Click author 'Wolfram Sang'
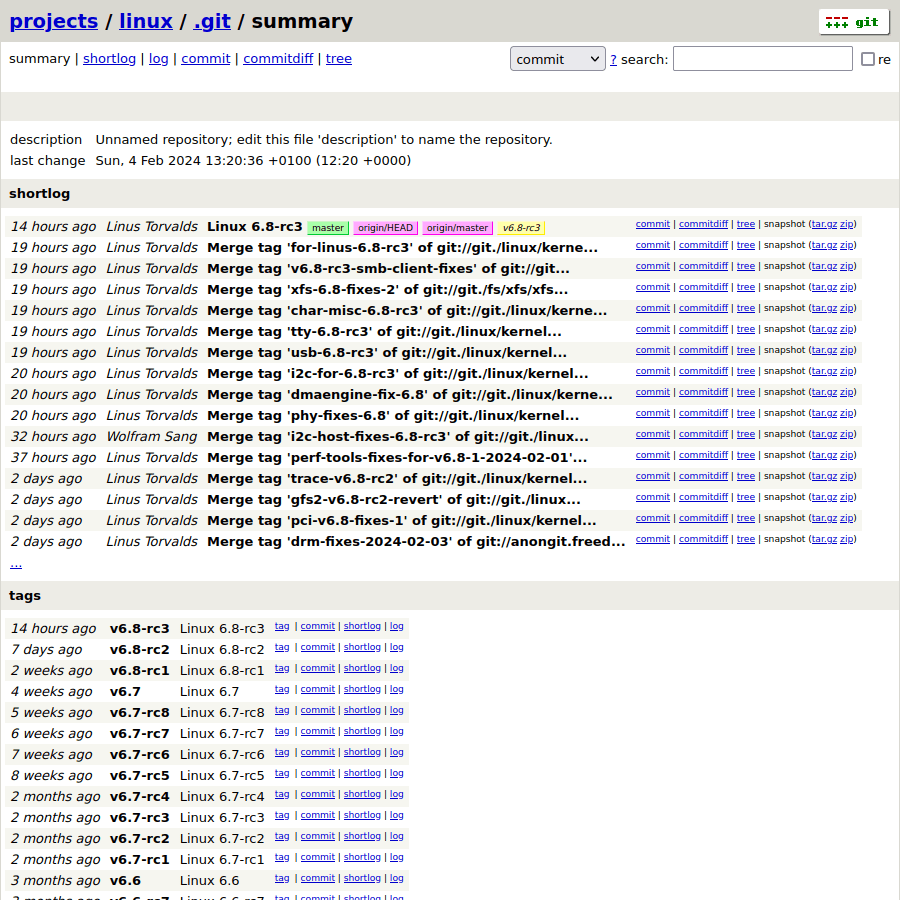 tap(152, 437)
